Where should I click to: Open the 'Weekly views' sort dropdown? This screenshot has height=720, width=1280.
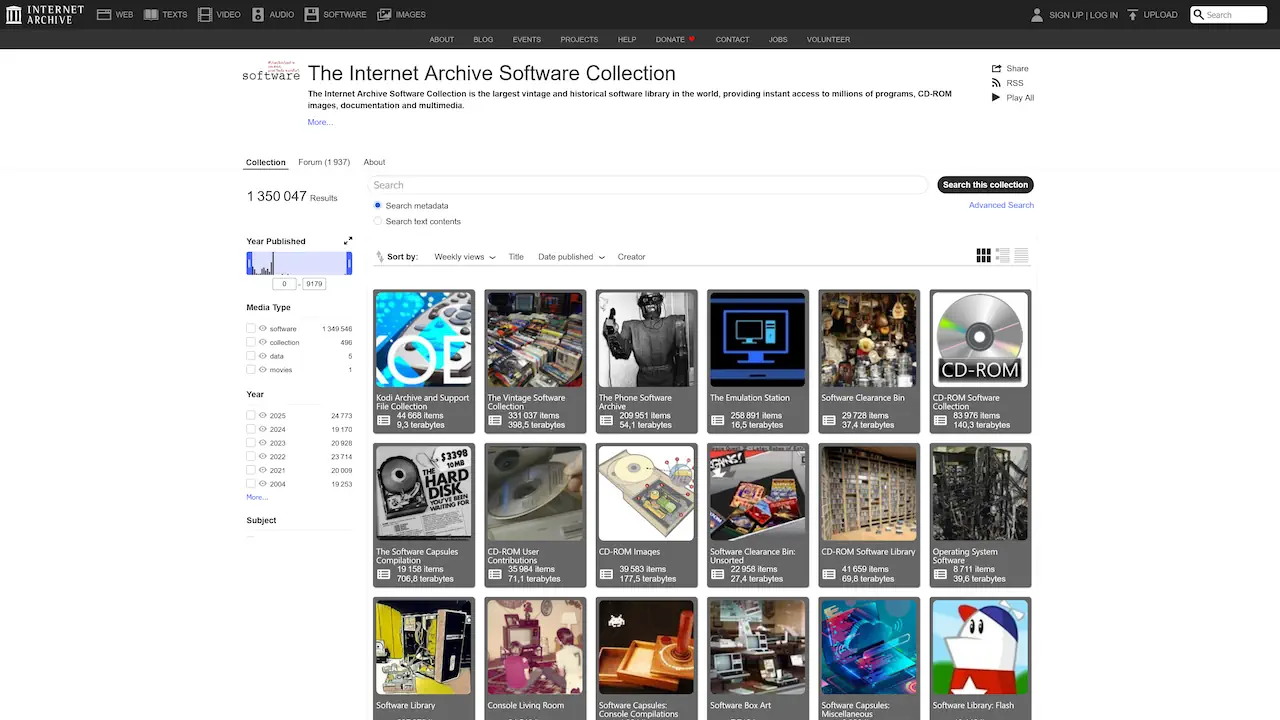coord(463,257)
